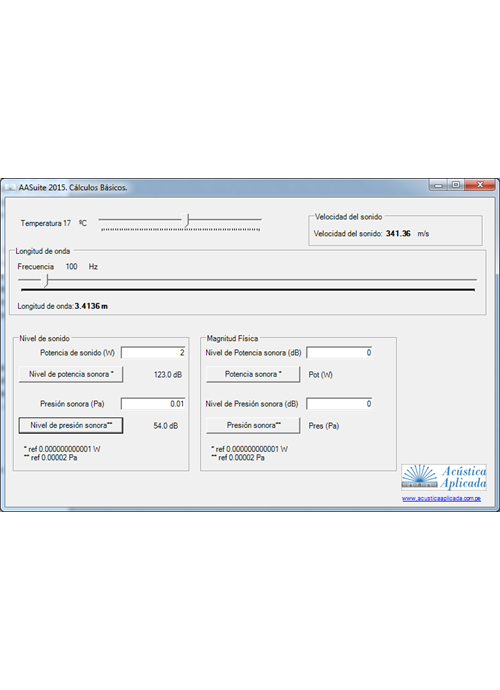
Task: Click the Temperatura slider thumb
Action: click(188, 220)
